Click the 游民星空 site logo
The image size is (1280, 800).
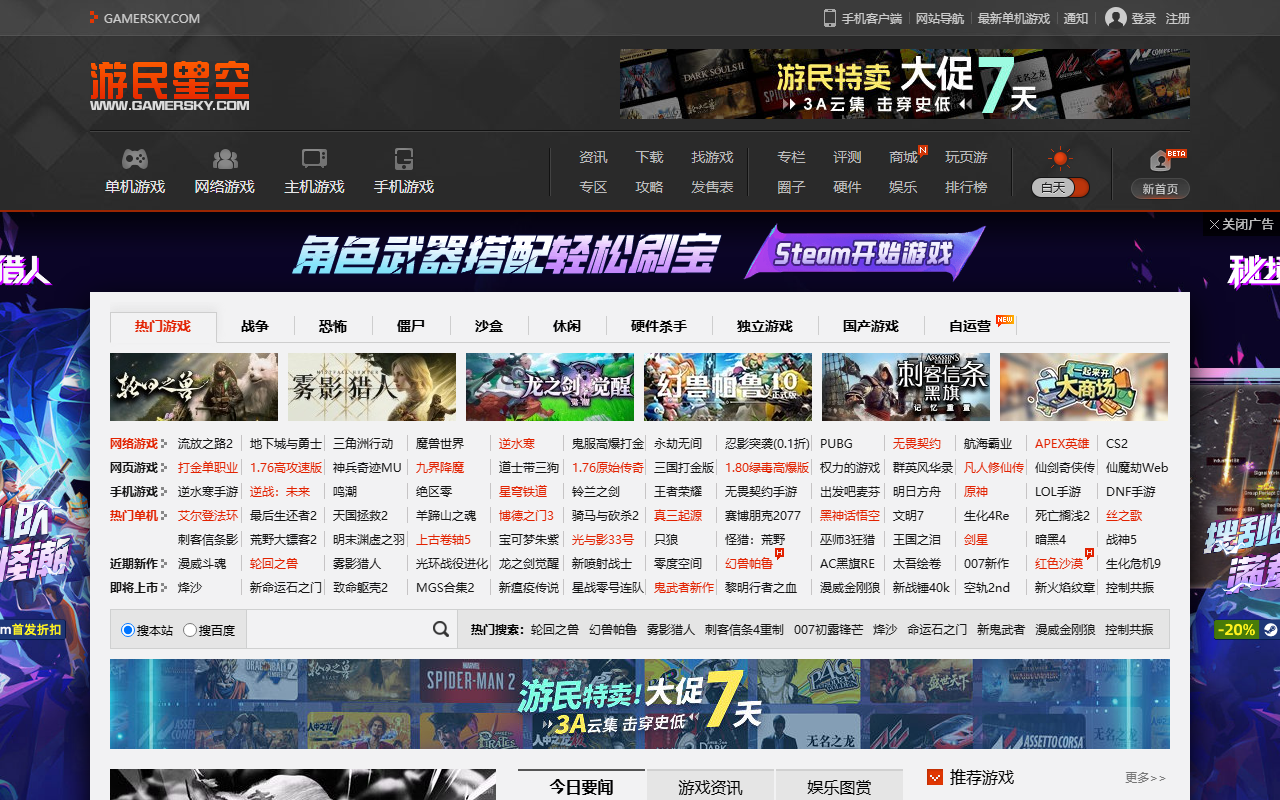coord(170,86)
